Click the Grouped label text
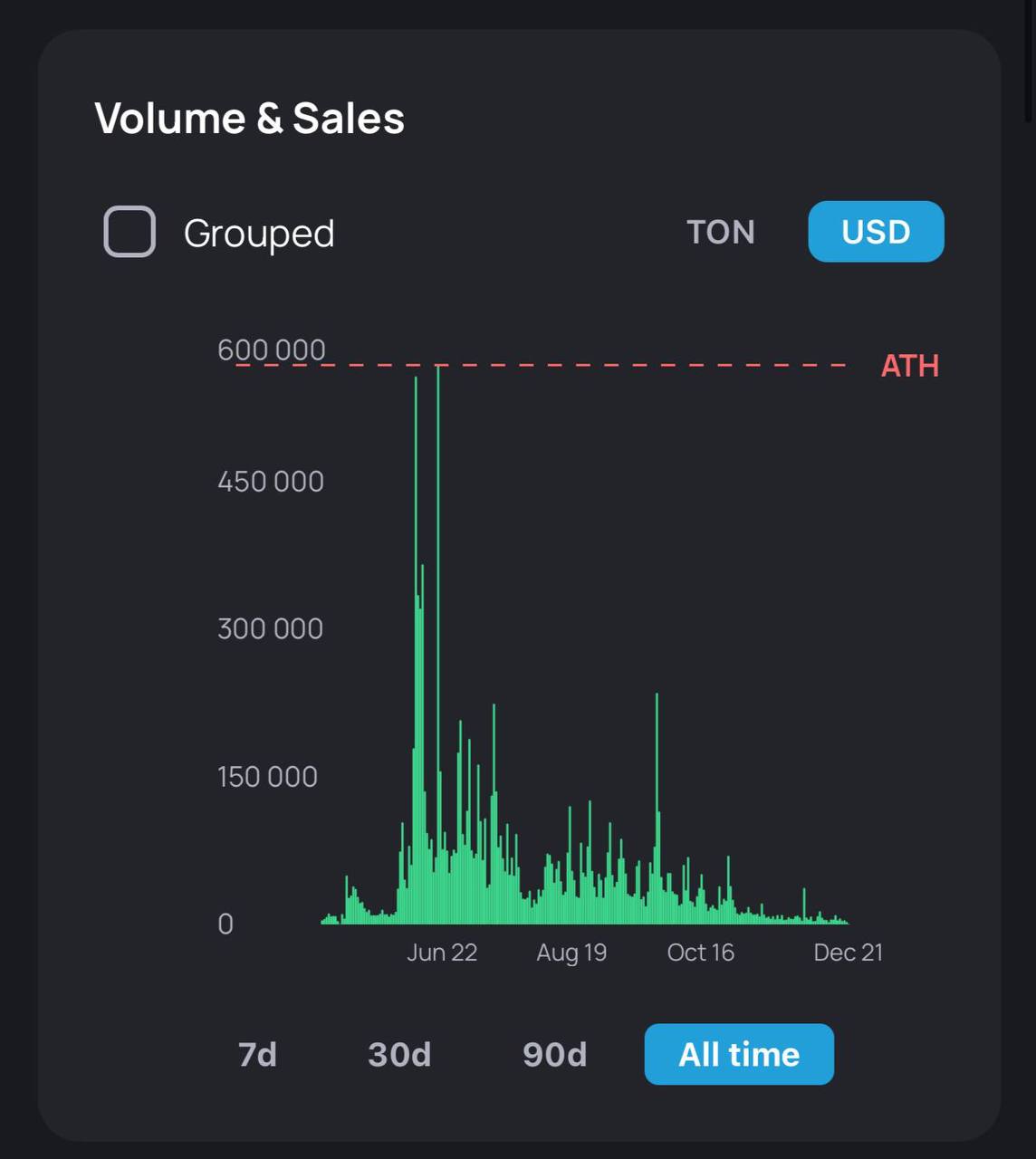Viewport: 1036px width, 1159px height. (x=259, y=234)
